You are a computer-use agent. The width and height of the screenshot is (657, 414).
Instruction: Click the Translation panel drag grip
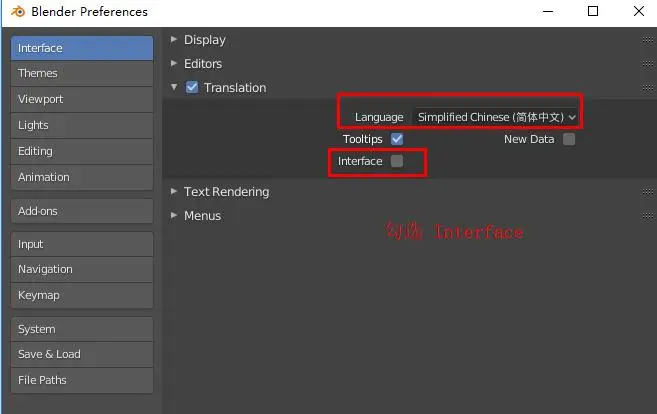(647, 88)
